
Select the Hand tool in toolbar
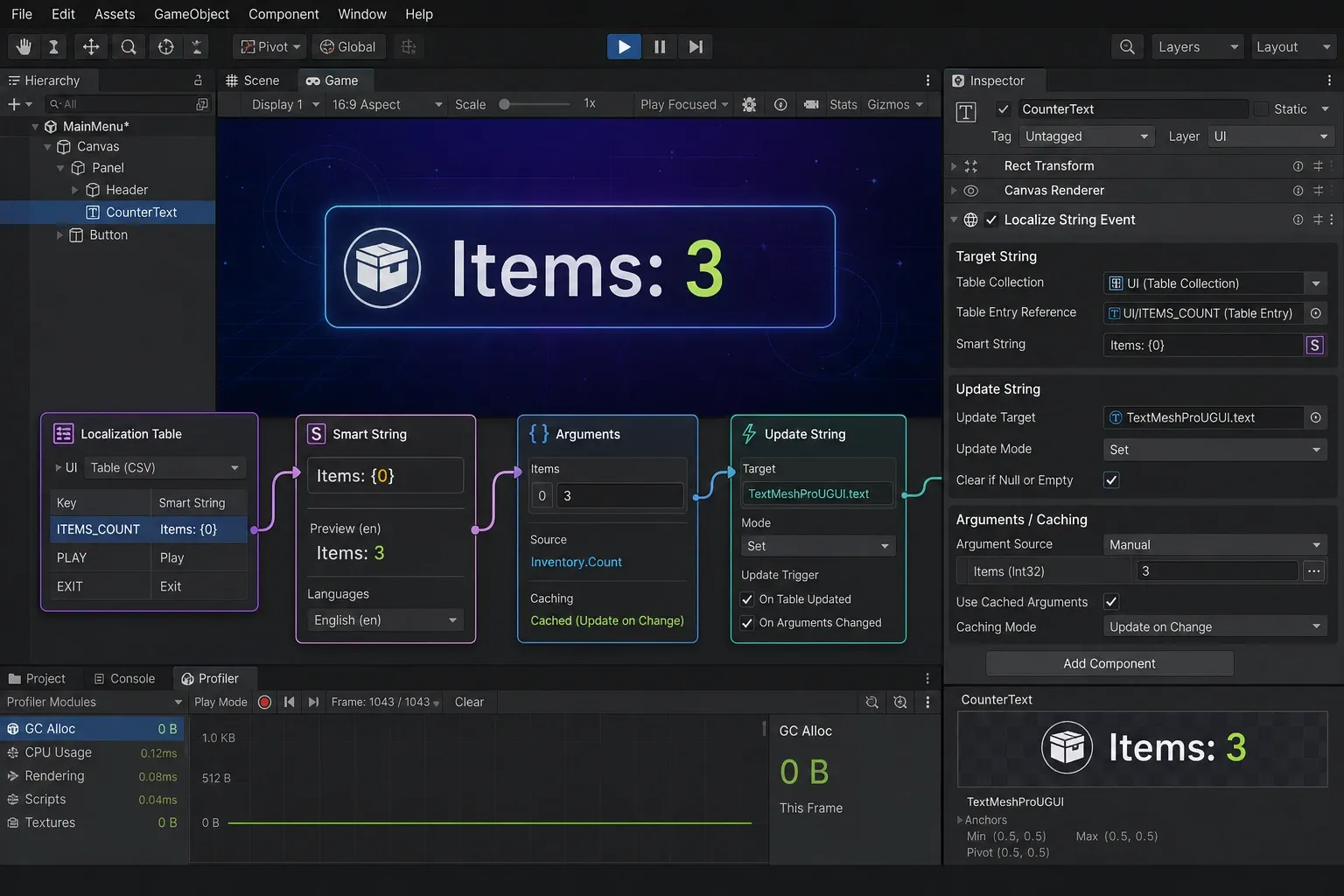24,46
